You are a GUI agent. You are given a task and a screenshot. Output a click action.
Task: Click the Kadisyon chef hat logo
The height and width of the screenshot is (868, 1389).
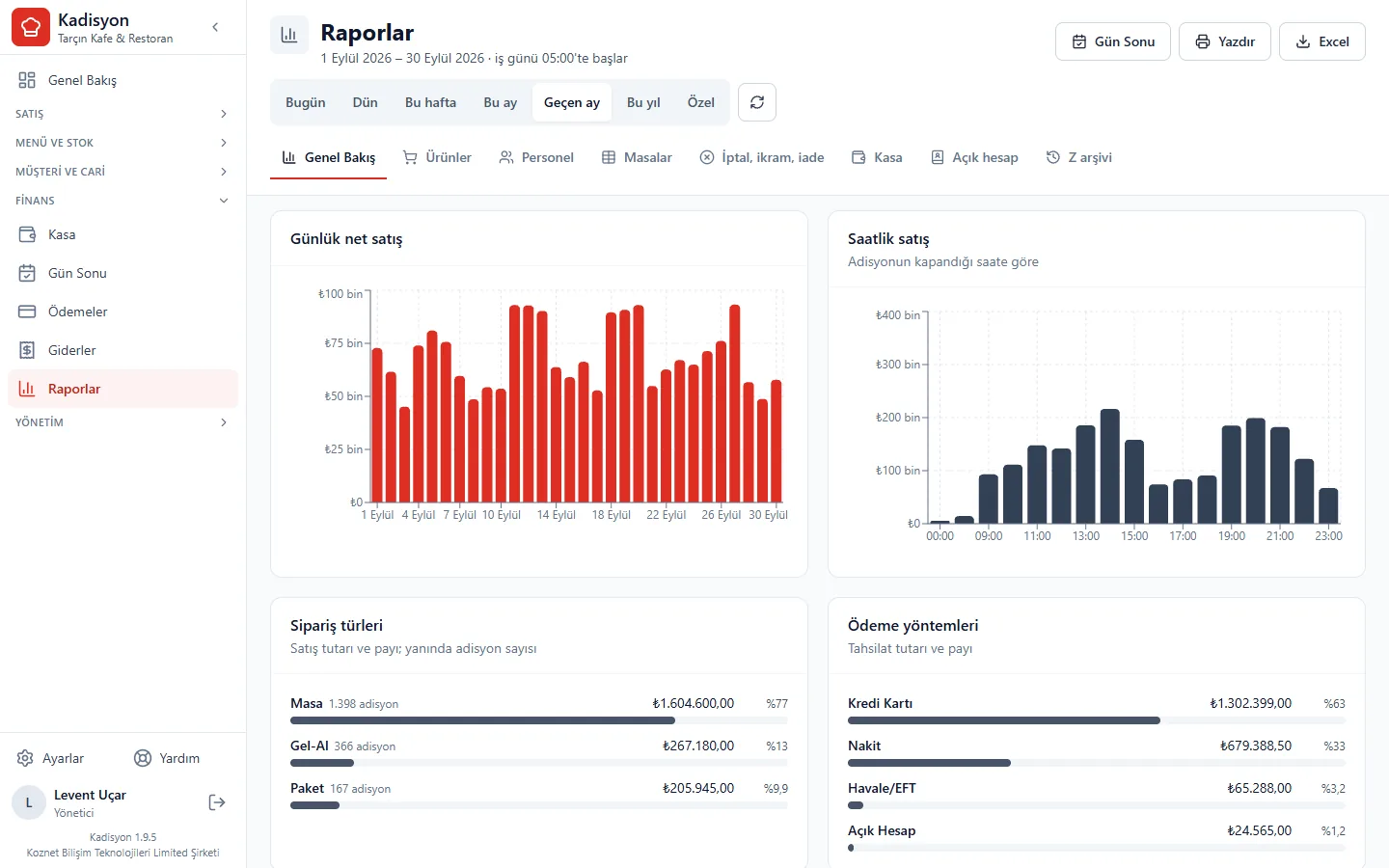[x=31, y=27]
